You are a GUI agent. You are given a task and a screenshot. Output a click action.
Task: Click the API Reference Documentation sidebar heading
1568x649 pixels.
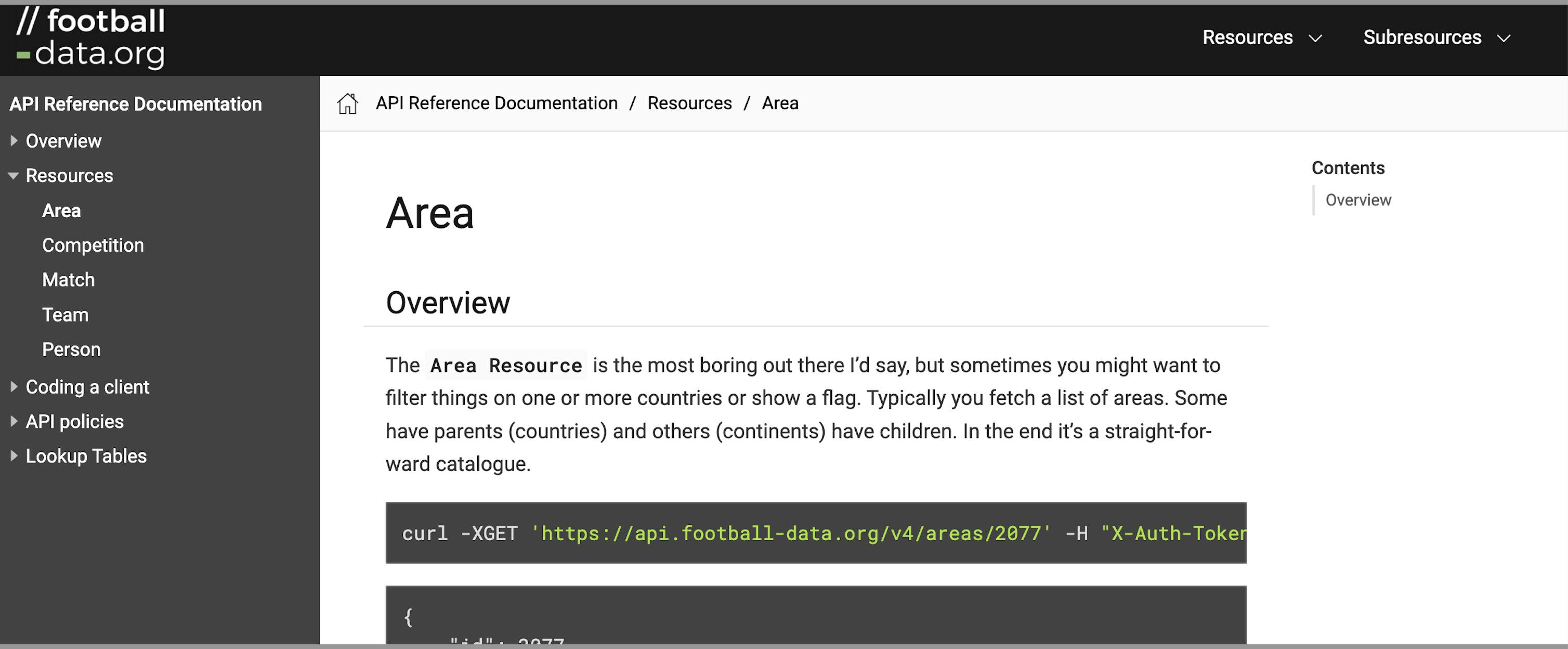135,104
